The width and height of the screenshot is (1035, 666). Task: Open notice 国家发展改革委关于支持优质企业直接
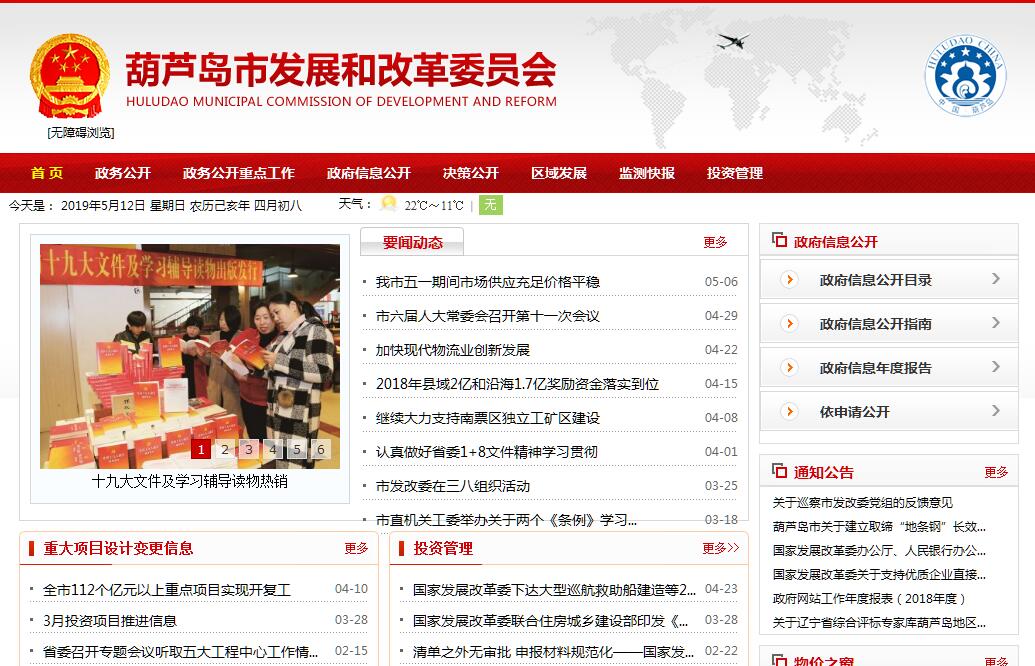click(x=879, y=574)
